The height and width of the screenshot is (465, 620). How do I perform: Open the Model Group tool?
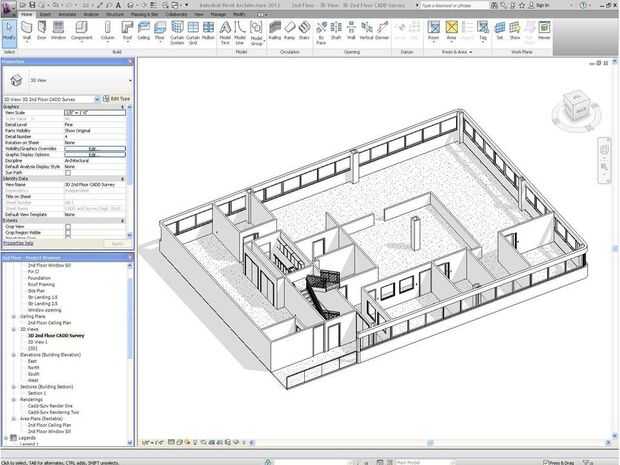point(256,33)
